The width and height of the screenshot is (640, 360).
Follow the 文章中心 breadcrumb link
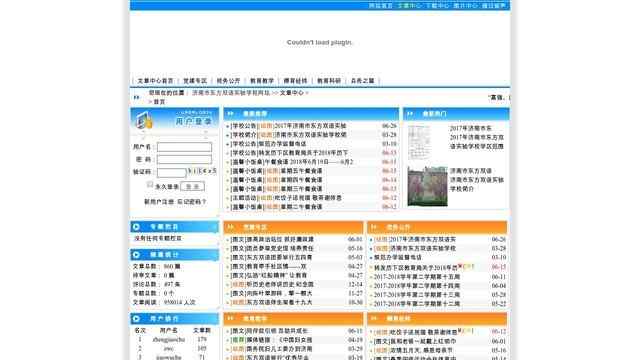pos(292,93)
